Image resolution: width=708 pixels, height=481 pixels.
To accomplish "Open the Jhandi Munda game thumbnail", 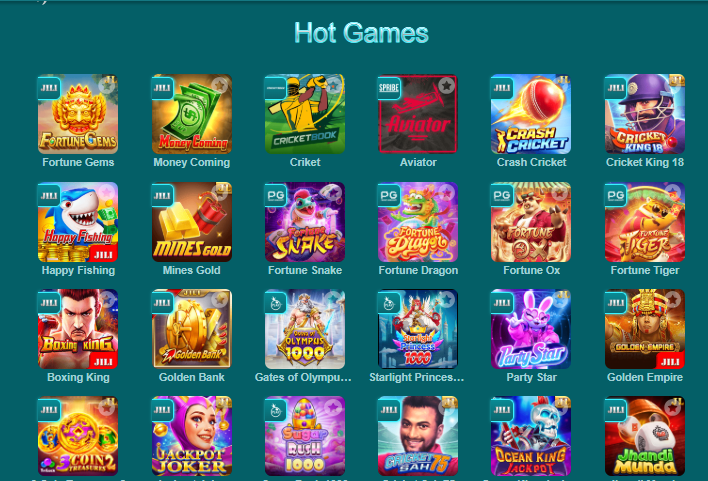I will (x=645, y=436).
